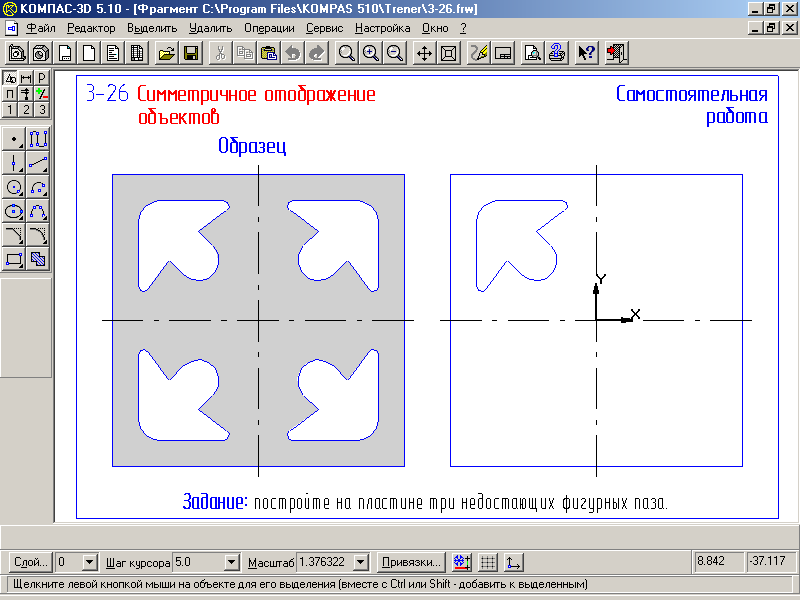Select the continuous polyline input tool

coord(38,139)
